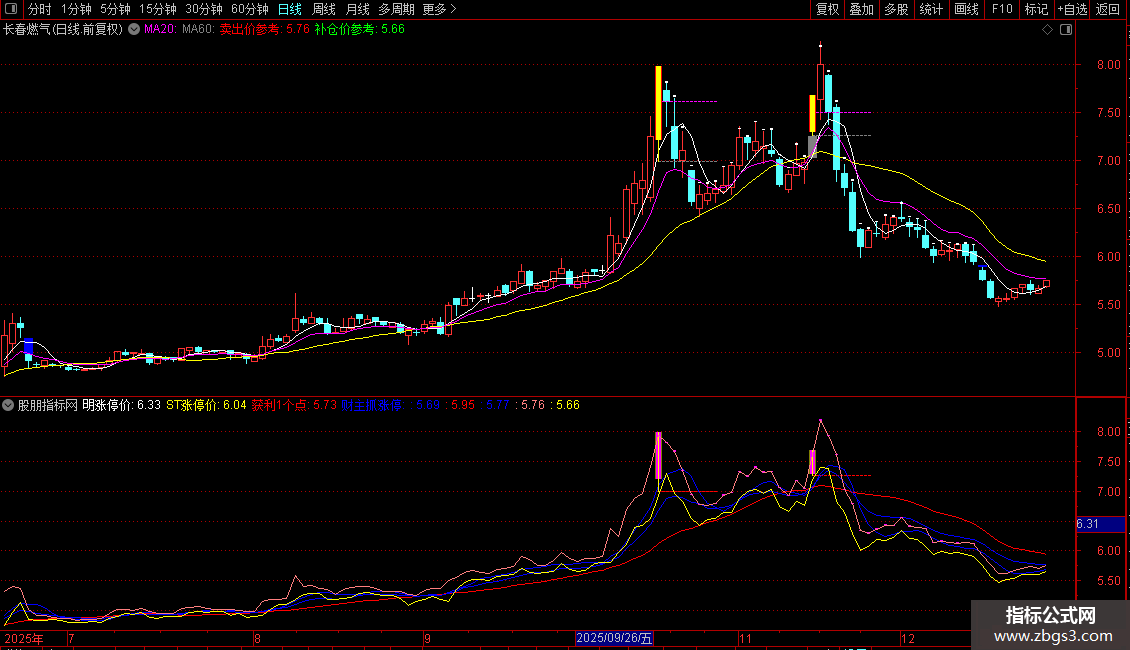
Task: Switch to 30分钟 period
Action: point(204,9)
